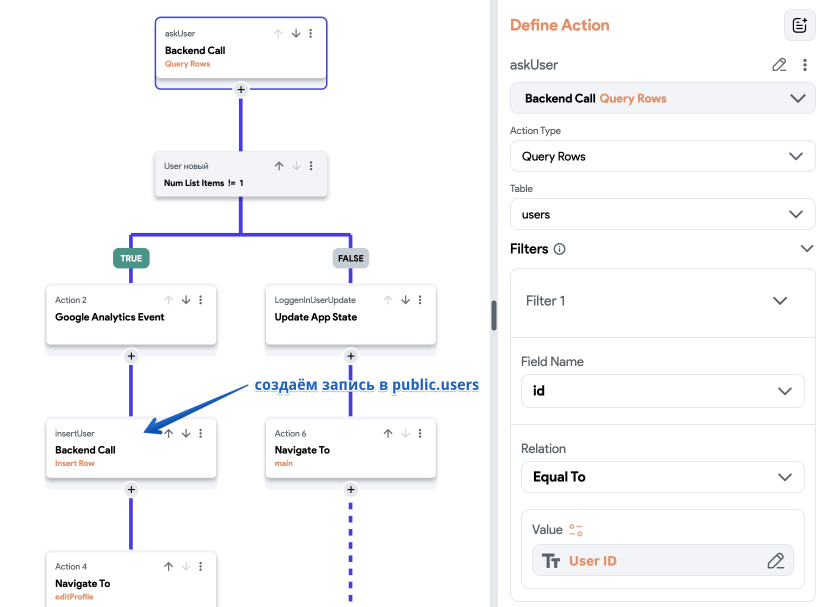Image resolution: width=822 pixels, height=607 pixels.
Task: Open Relation Equal To dropdown
Action: (662, 477)
